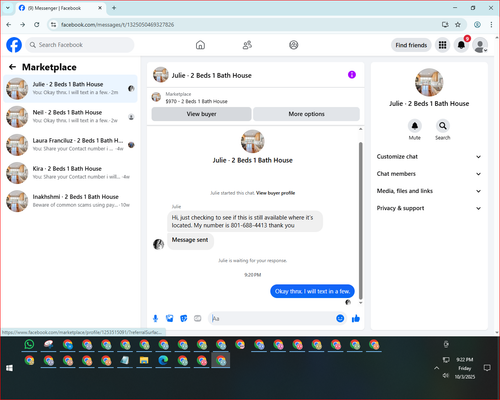Open File Explorer from the taskbar
The height and width of the screenshot is (400, 500).
tap(144, 360)
